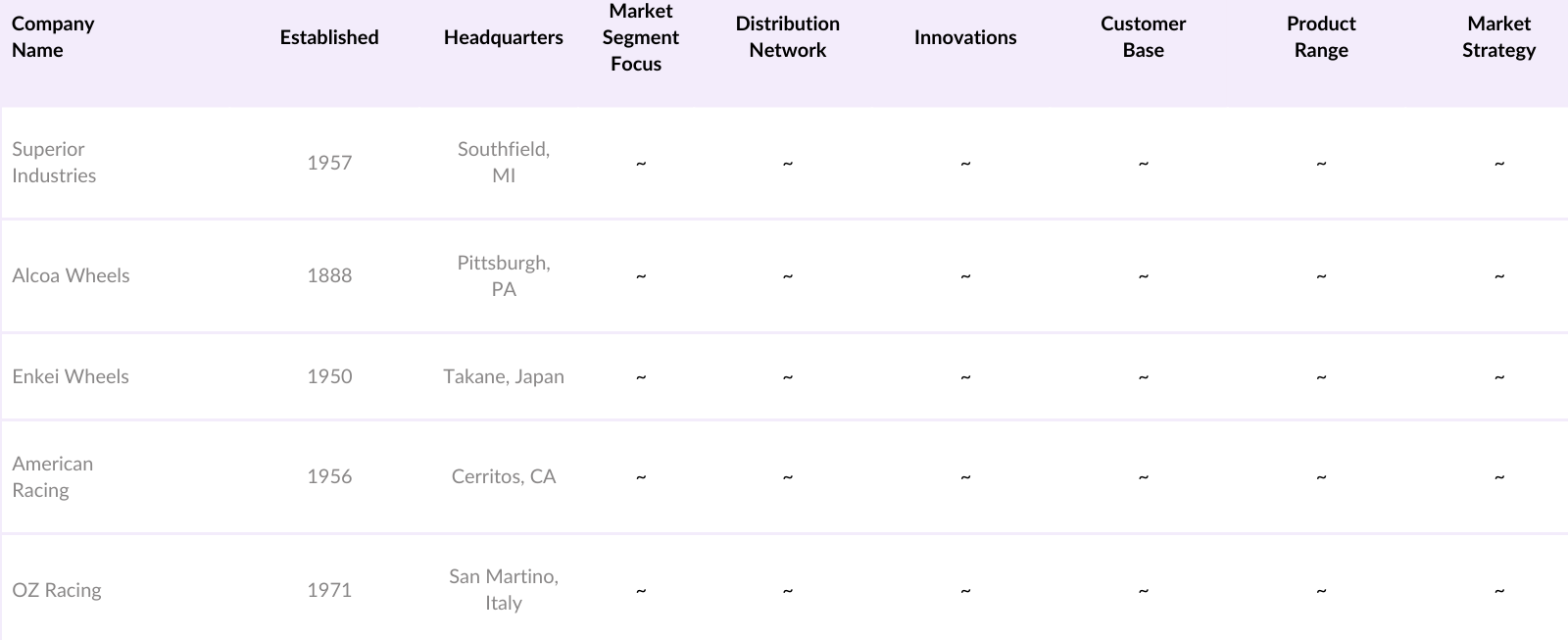1568x640 pixels.
Task: Click the Headquarters column header
Action: 503,37
